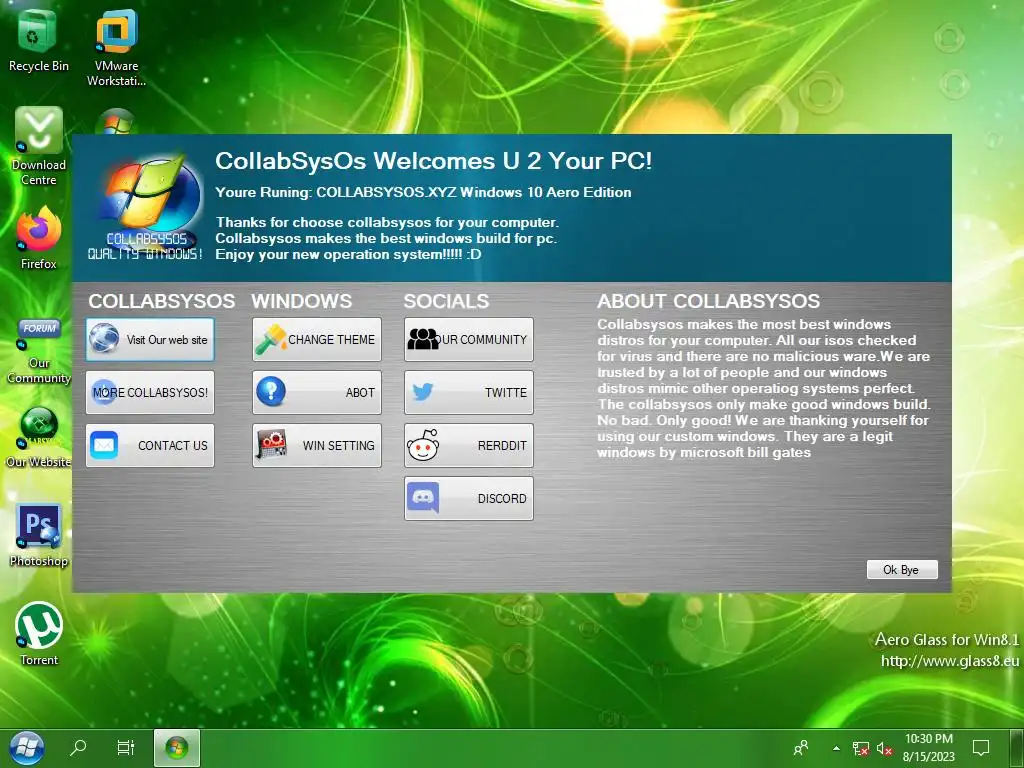Open WIN SETTING button
Screen dimensions: 1024x768
click(317, 445)
